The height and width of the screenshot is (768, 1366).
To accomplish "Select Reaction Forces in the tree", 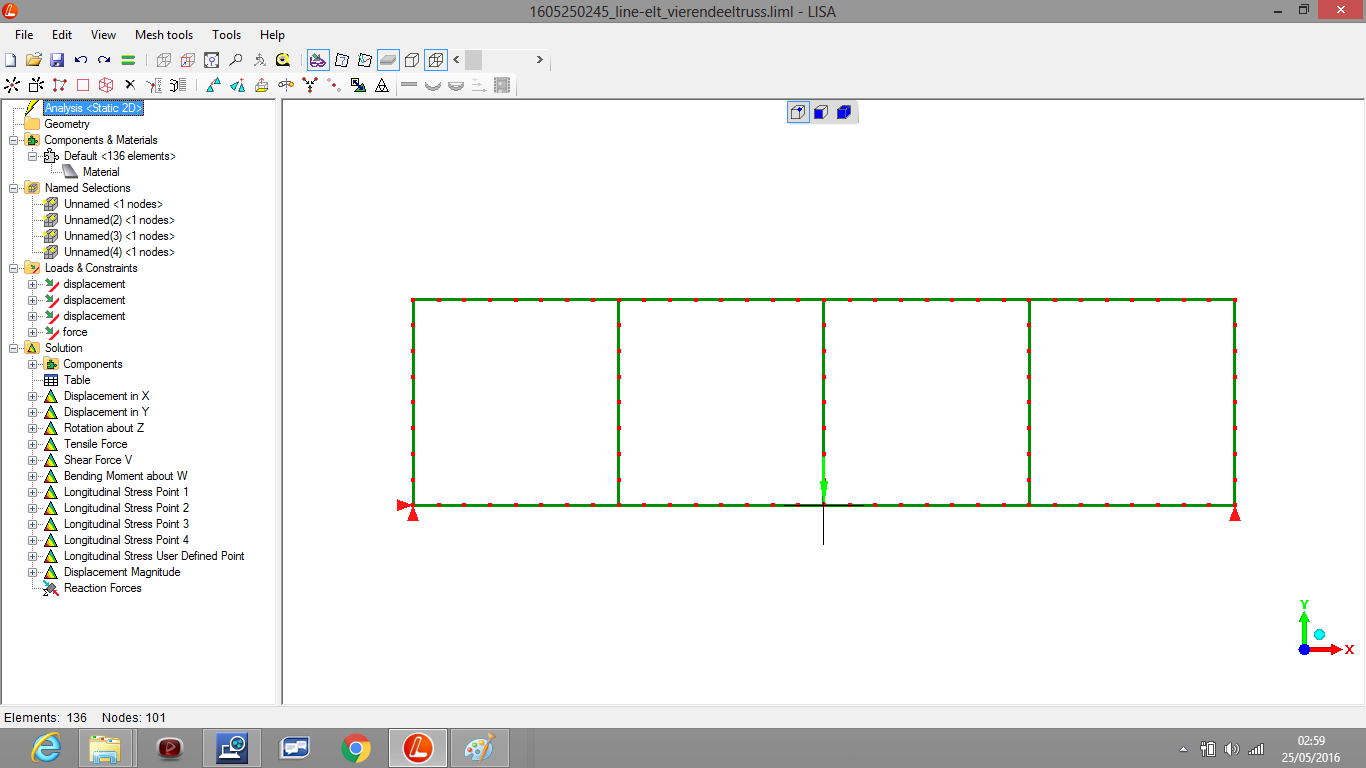I will tap(102, 588).
